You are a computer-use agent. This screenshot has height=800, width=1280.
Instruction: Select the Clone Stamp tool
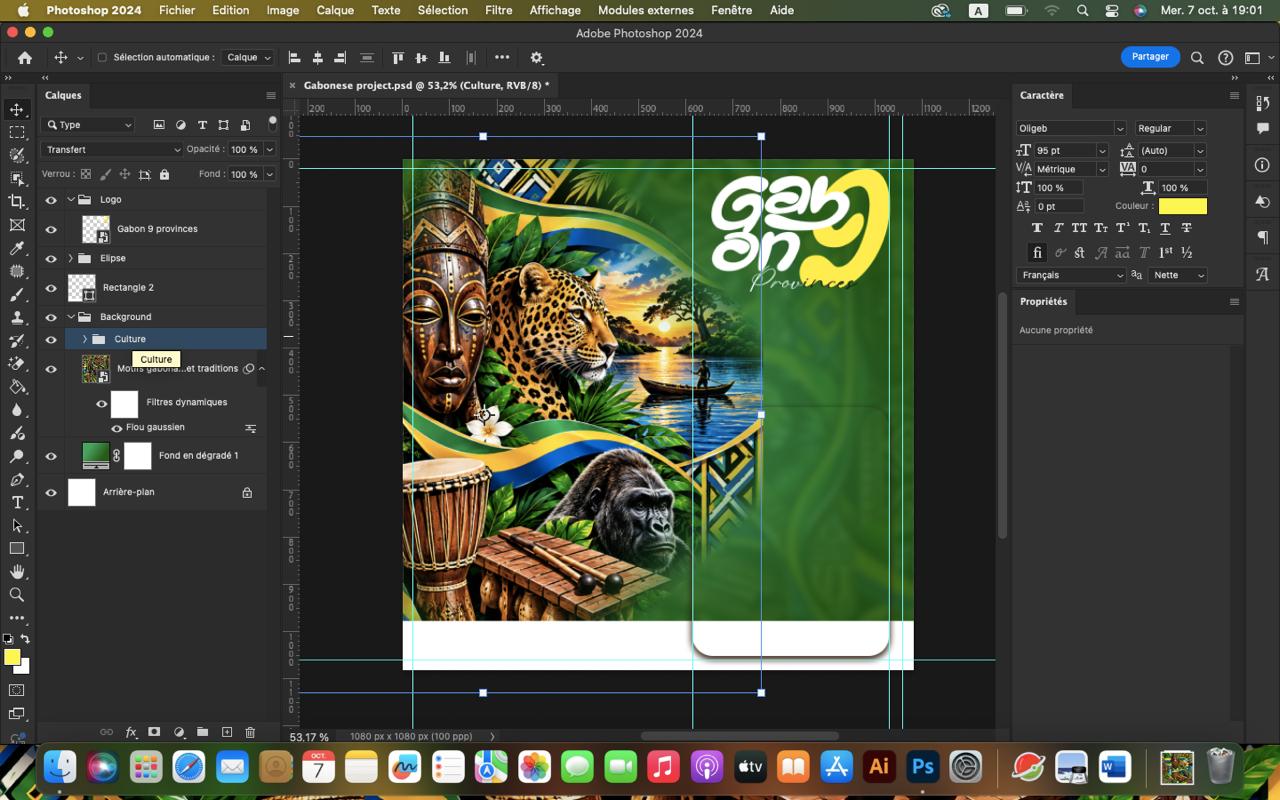(17, 318)
